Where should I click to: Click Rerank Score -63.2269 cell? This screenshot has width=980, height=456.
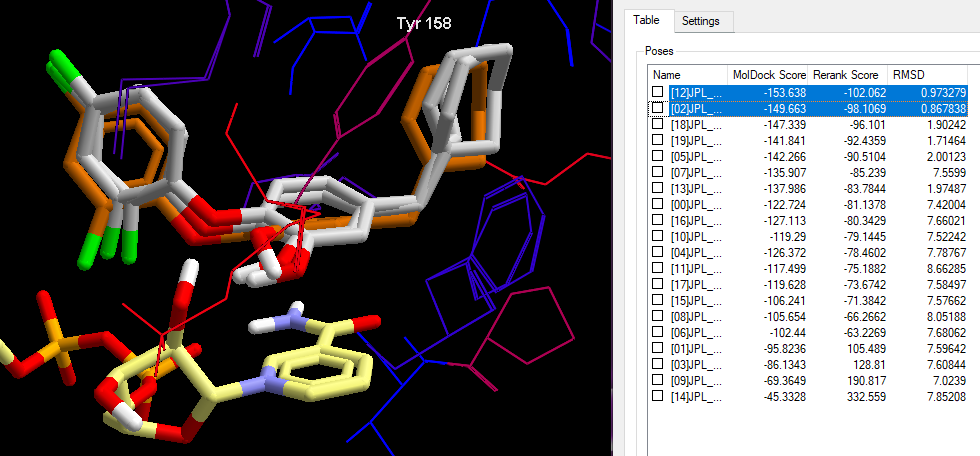(x=864, y=332)
